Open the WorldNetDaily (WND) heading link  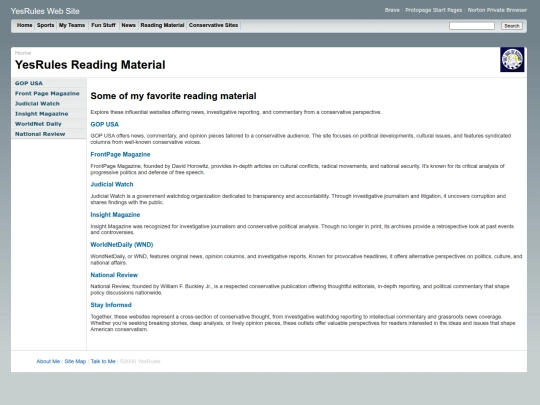tap(122, 245)
